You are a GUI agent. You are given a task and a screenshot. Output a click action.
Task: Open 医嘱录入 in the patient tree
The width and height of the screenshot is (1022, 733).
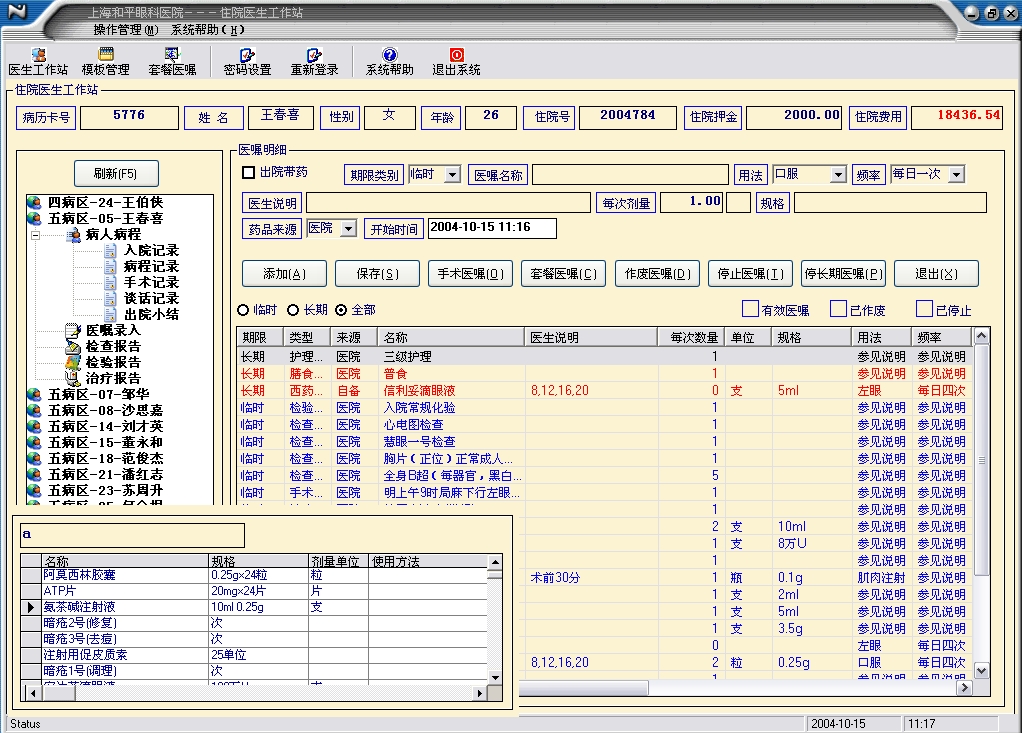coord(112,330)
